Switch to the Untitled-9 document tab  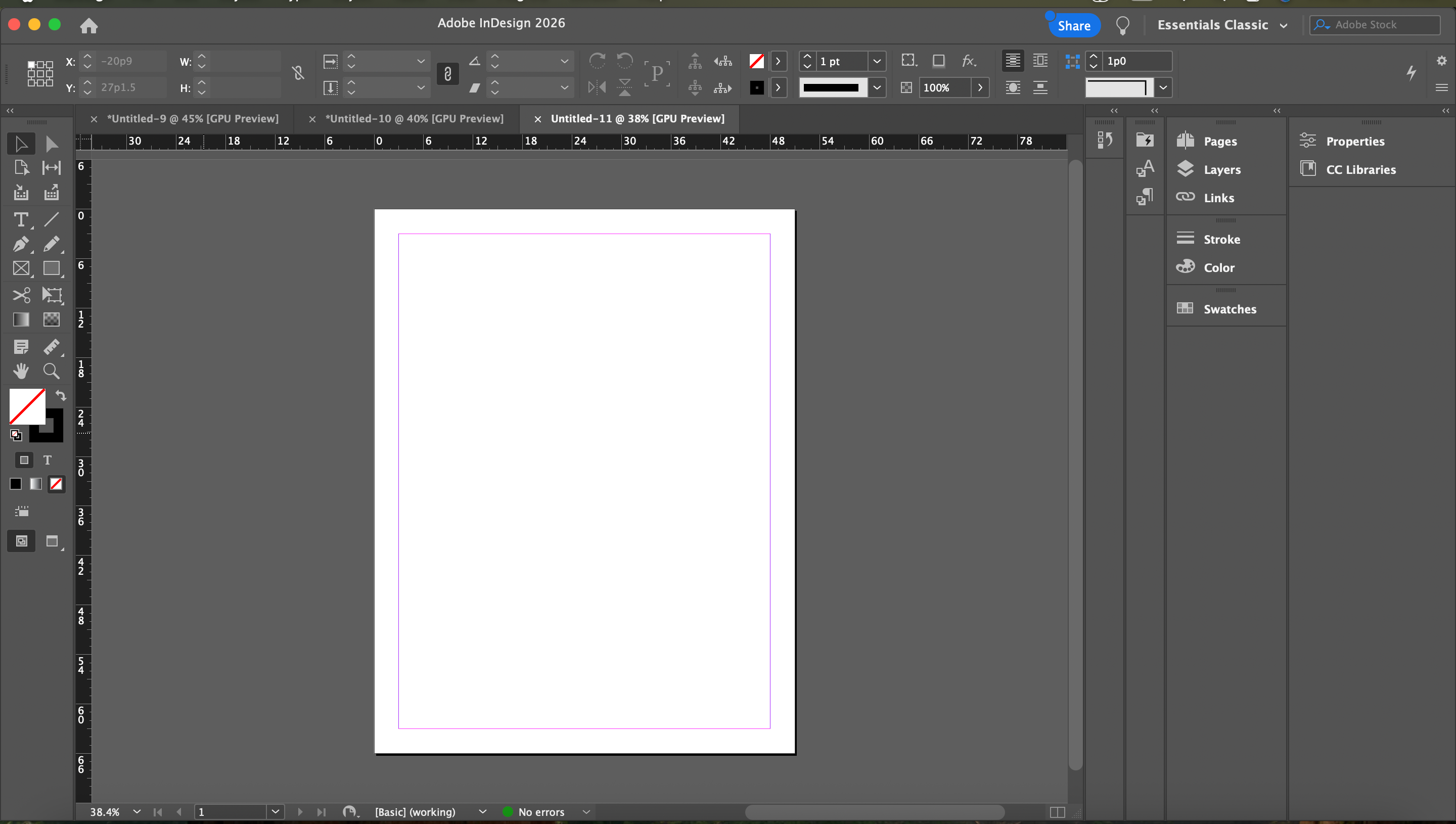(193, 119)
